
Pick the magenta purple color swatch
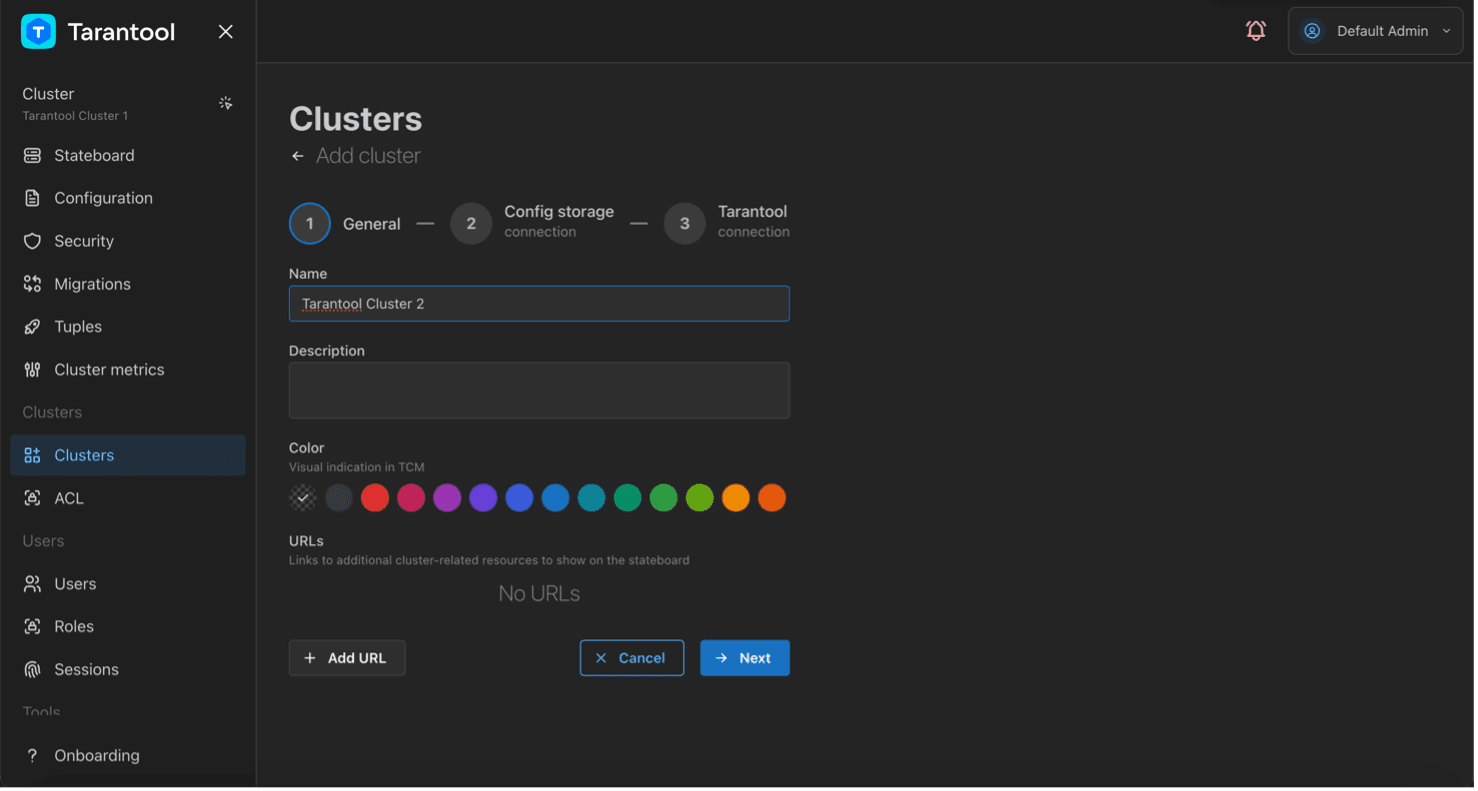pyautogui.click(x=447, y=498)
